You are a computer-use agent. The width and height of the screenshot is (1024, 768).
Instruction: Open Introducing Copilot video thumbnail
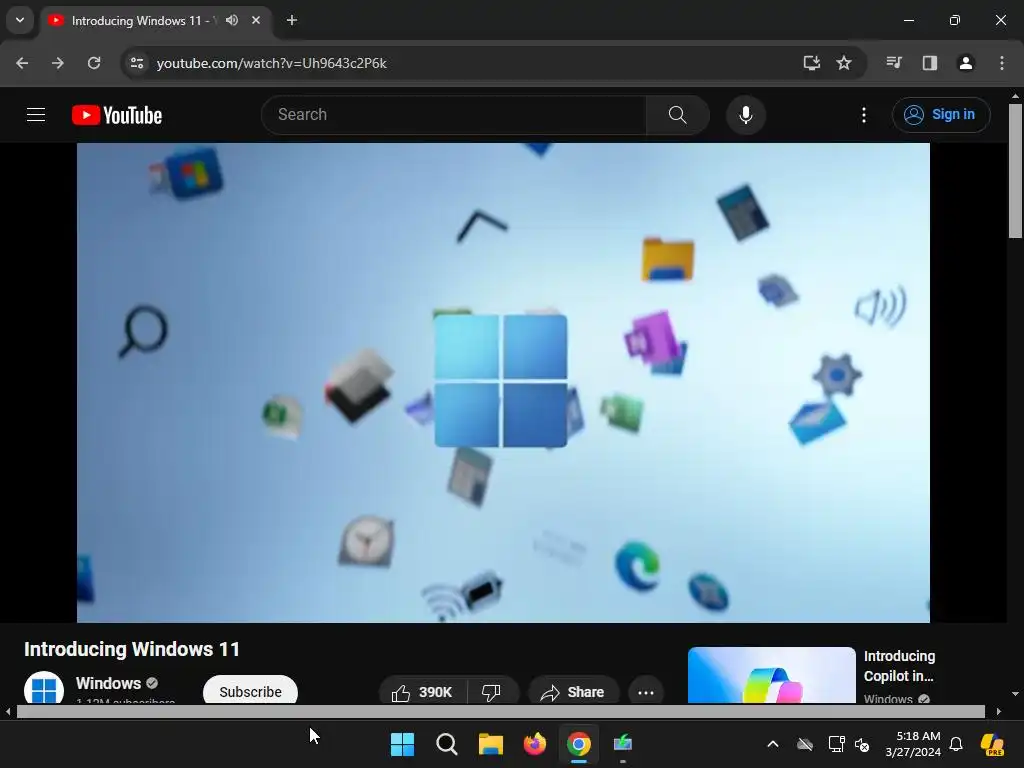click(x=771, y=675)
